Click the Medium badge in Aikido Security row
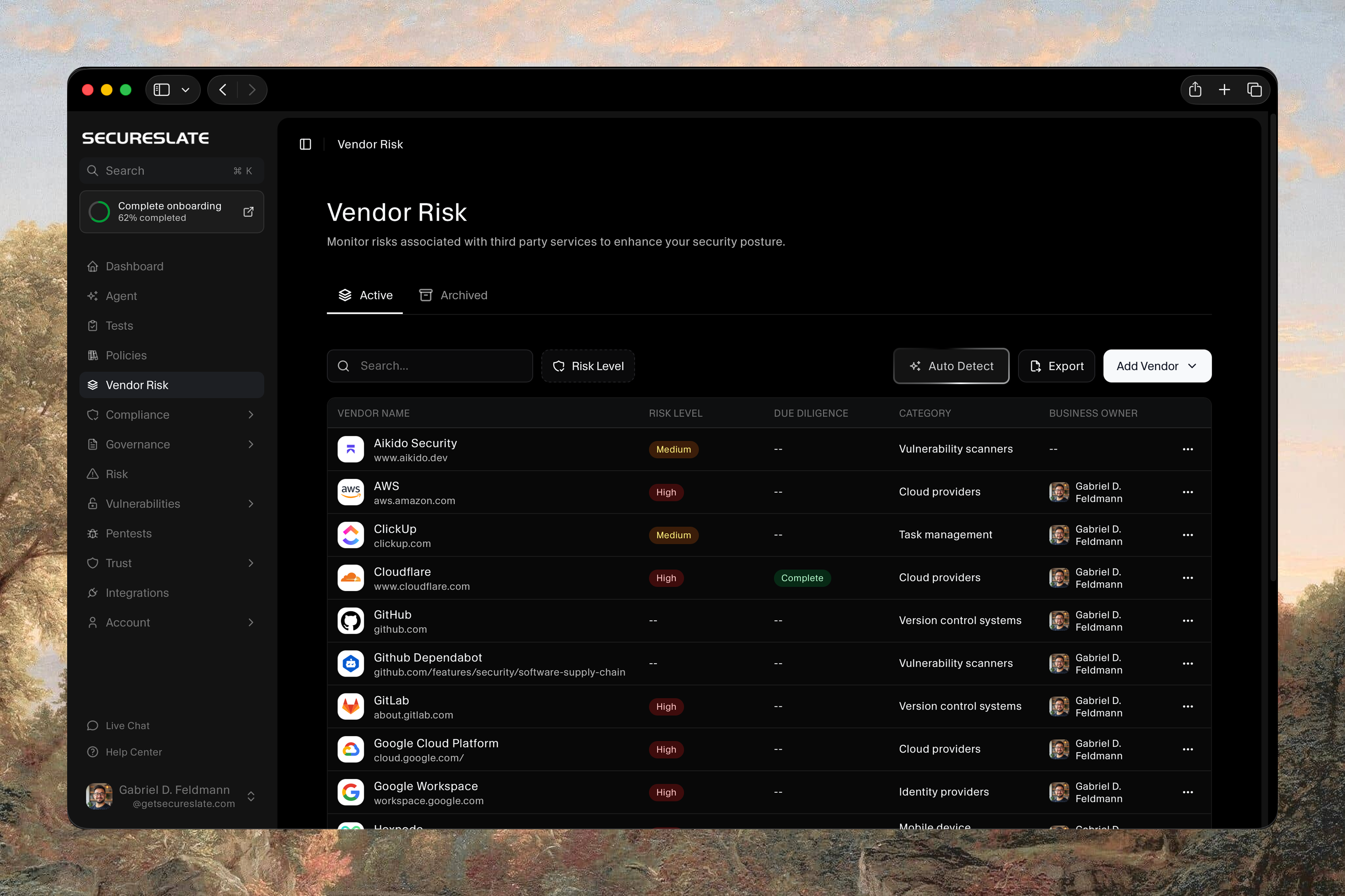The width and height of the screenshot is (1345, 896). (673, 449)
